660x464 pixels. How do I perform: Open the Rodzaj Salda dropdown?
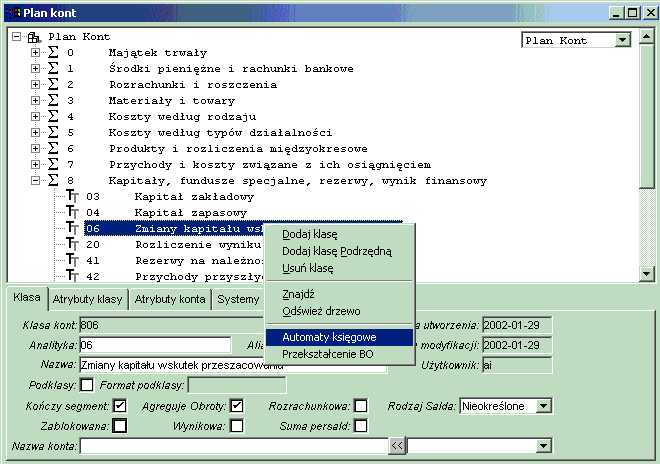[x=543, y=406]
